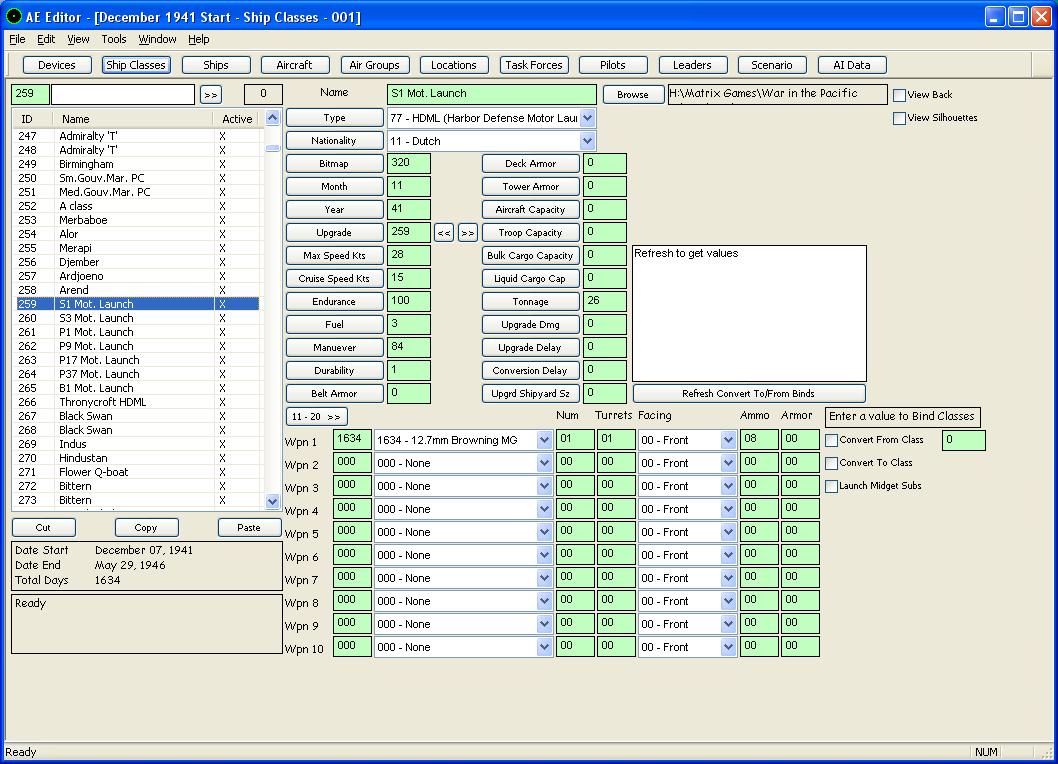Select the Hindustan row in class list
The width and height of the screenshot is (1058, 764).
click(x=138, y=458)
